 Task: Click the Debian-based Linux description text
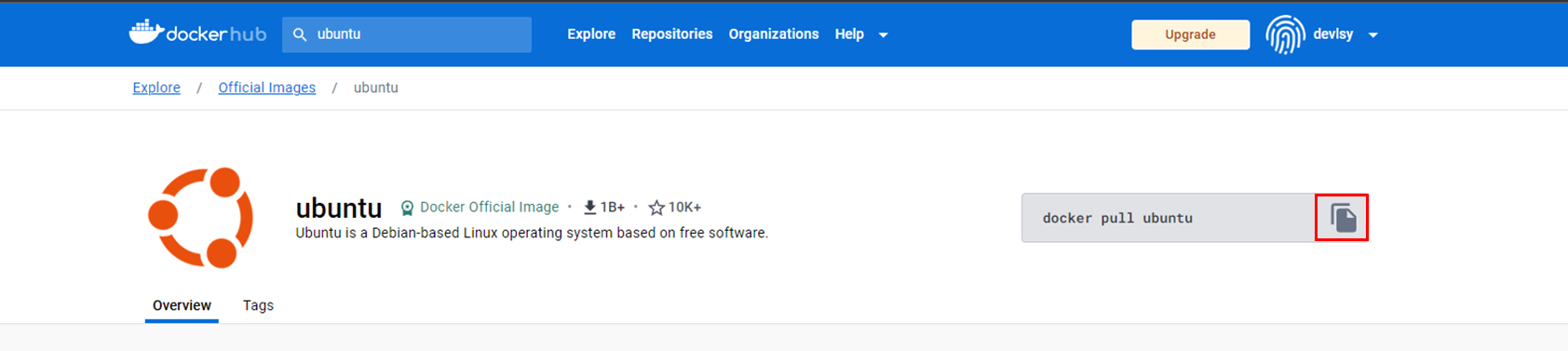pos(532,233)
